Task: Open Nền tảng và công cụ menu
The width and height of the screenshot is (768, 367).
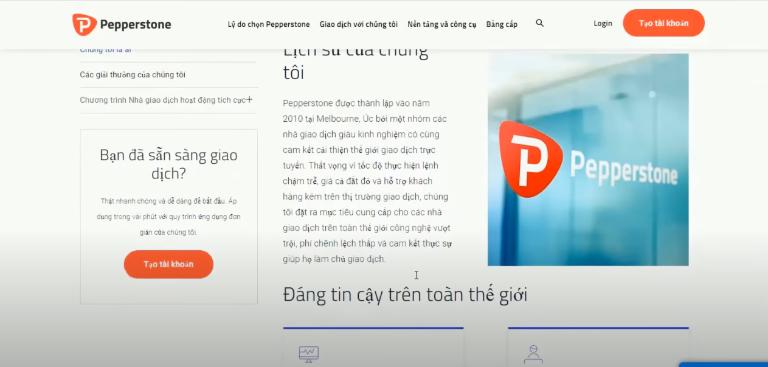Action: tap(442, 24)
